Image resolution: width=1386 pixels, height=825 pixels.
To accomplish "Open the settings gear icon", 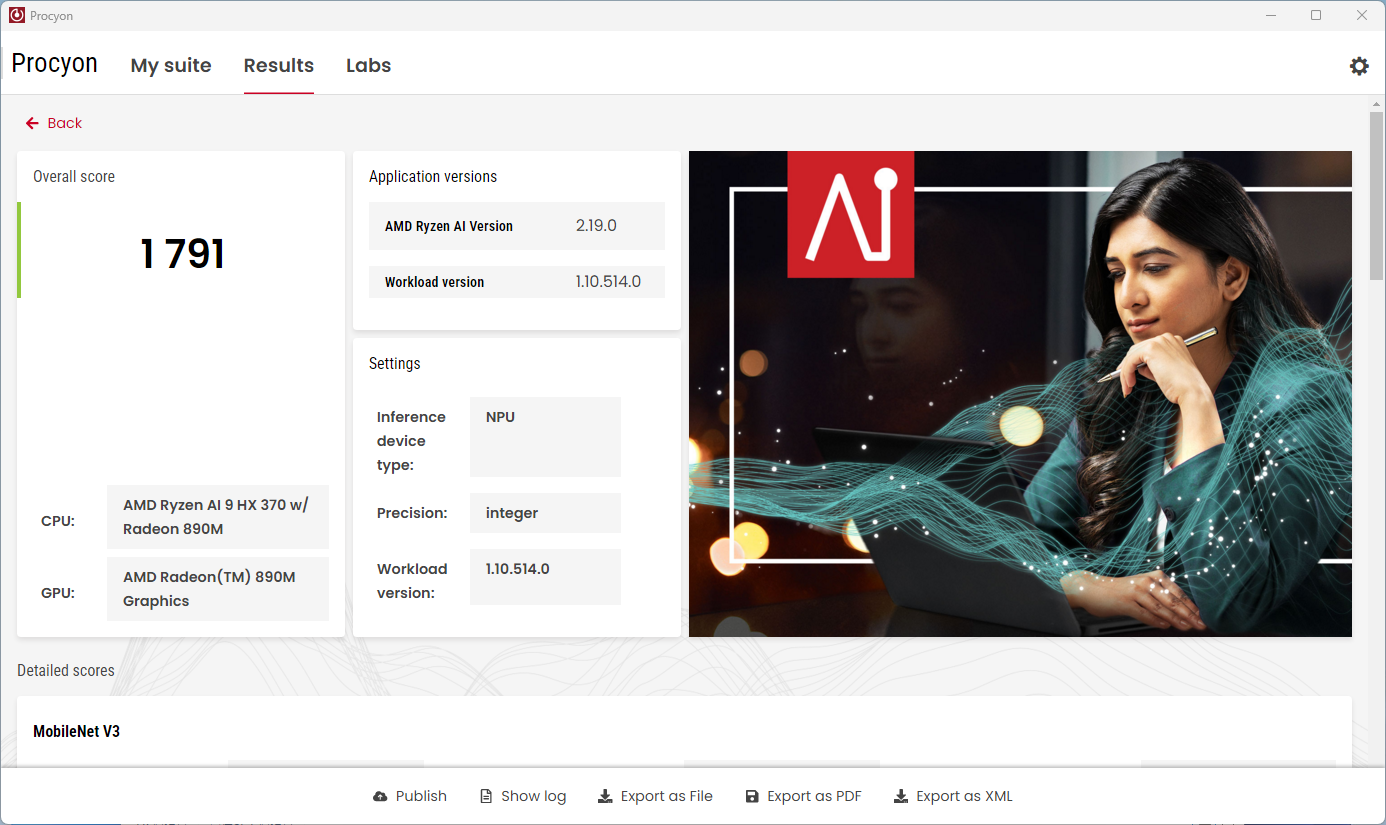I will pyautogui.click(x=1359, y=66).
